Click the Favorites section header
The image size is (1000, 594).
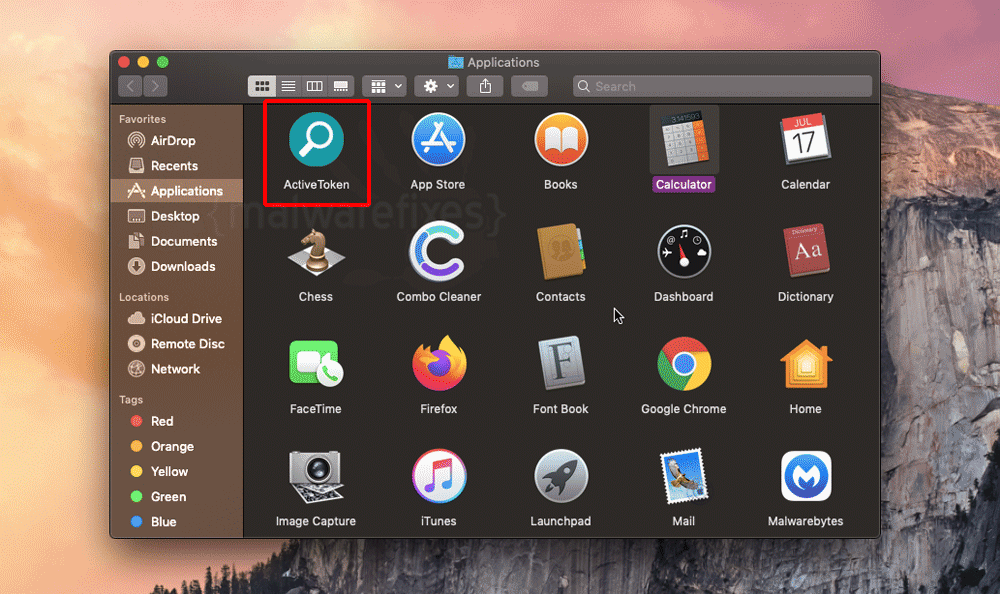(x=142, y=119)
